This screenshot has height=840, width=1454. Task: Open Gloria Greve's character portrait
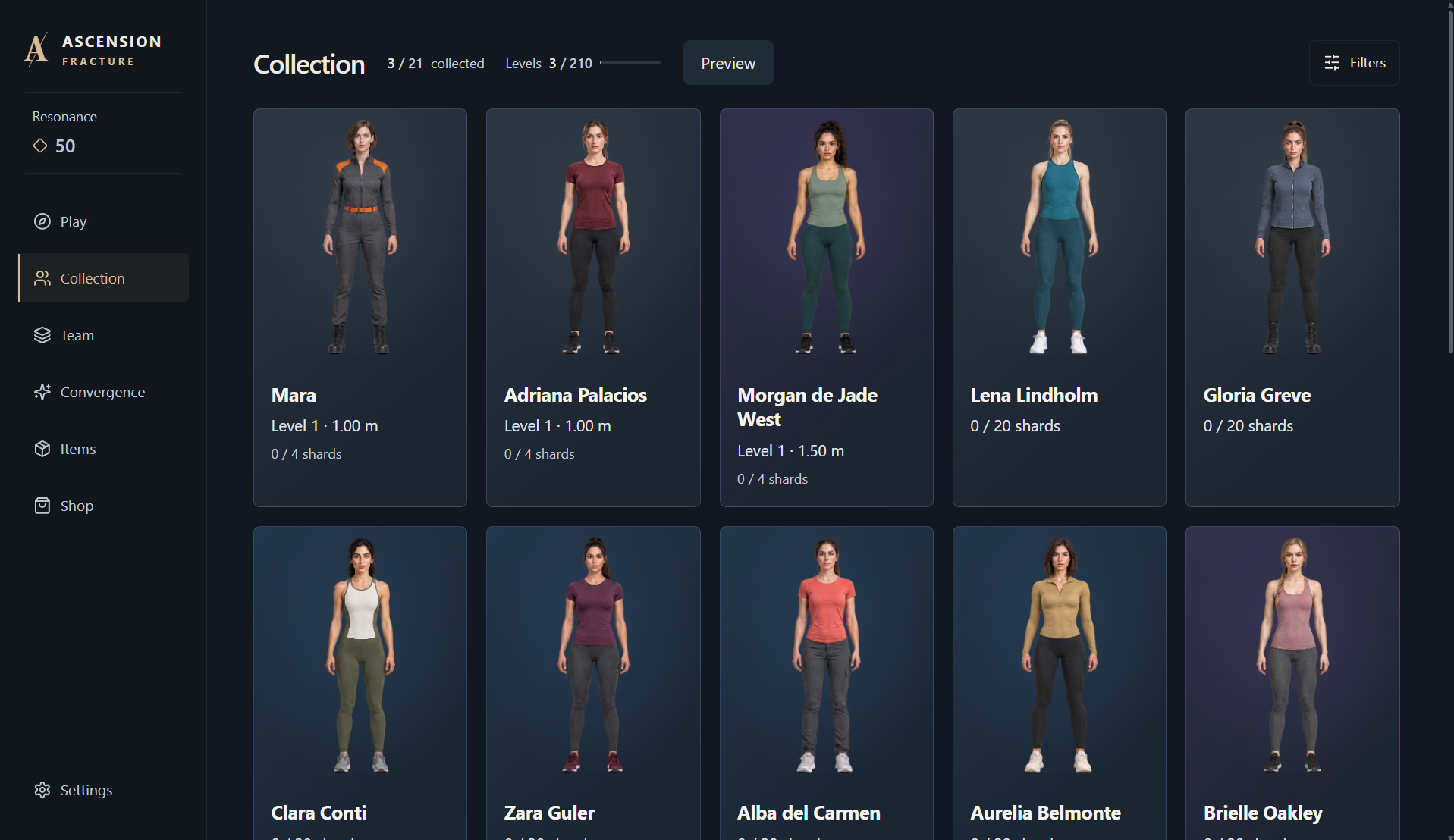tap(1292, 237)
